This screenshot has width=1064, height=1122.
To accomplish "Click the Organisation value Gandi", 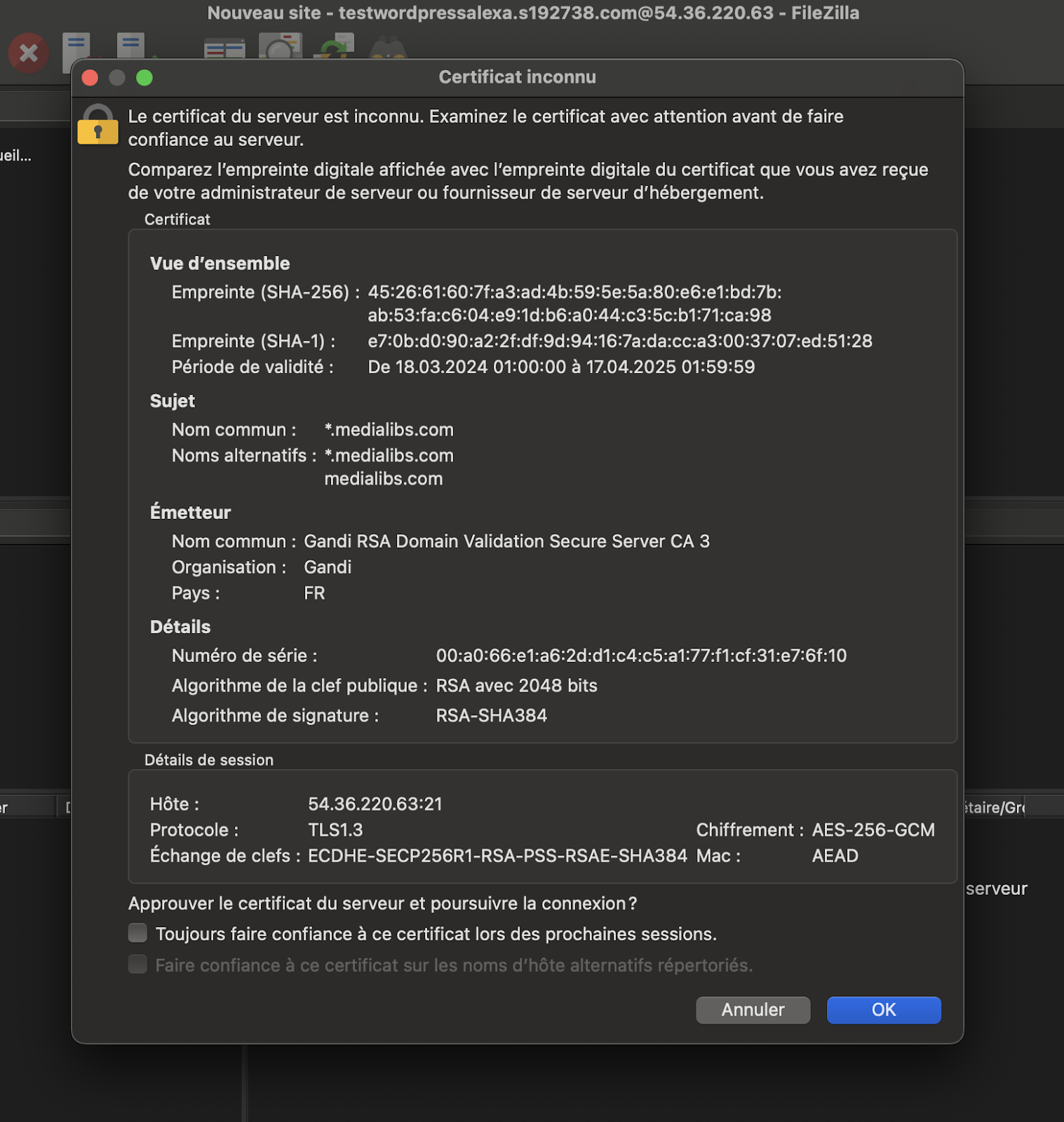I will [x=328, y=567].
